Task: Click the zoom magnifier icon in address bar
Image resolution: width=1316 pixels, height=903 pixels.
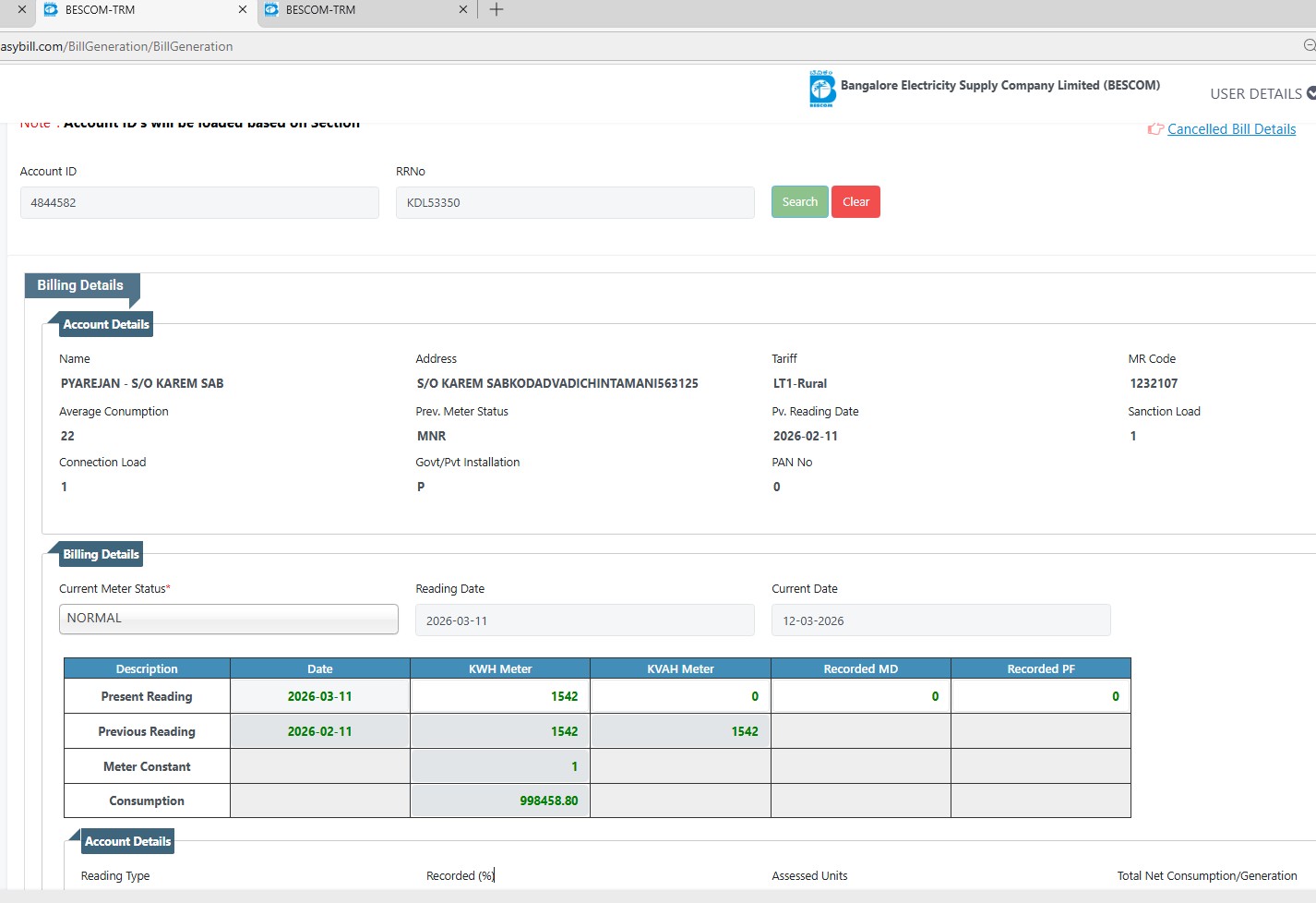Action: pos(1309,45)
